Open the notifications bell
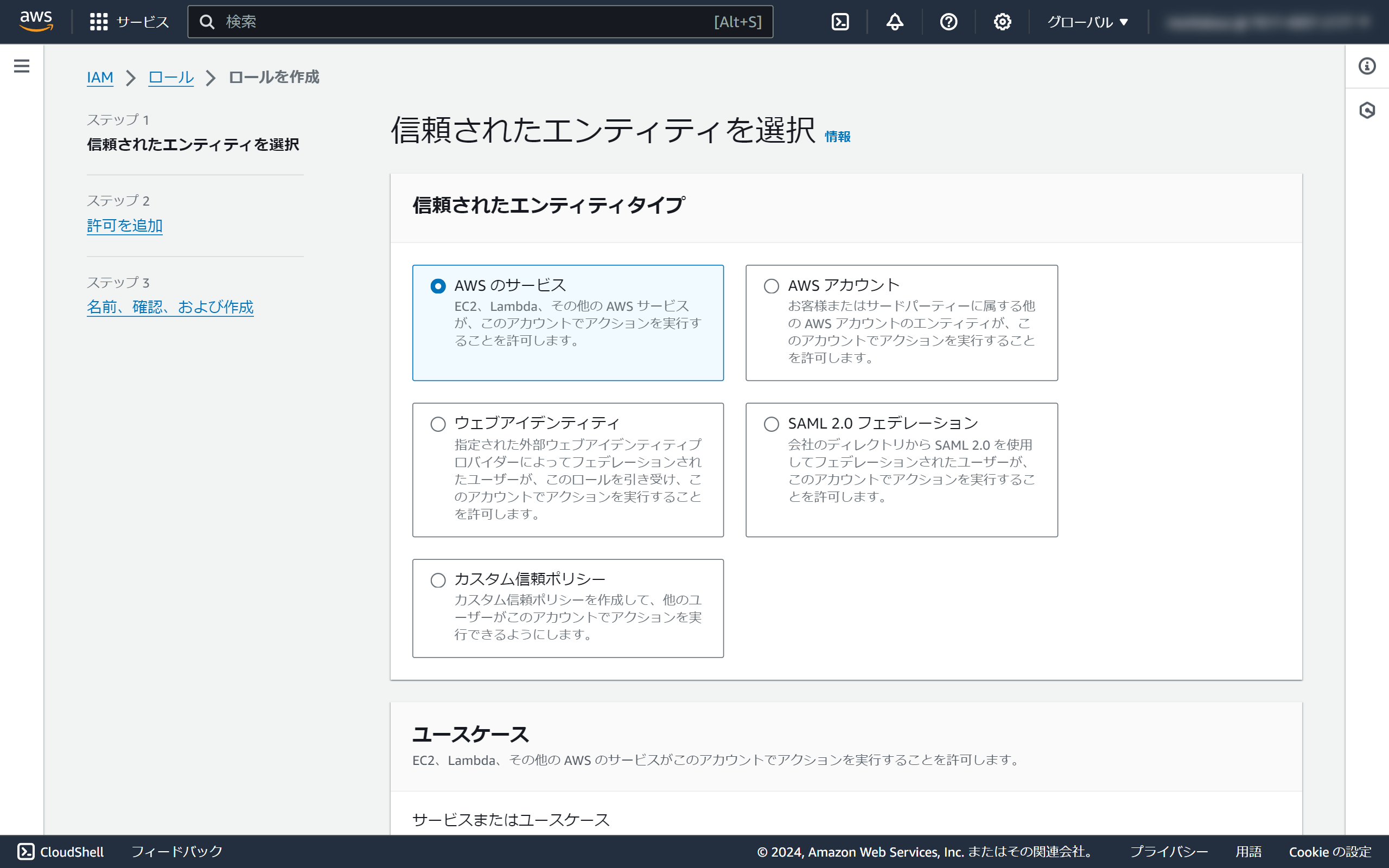The width and height of the screenshot is (1389, 868). pyautogui.click(x=894, y=22)
